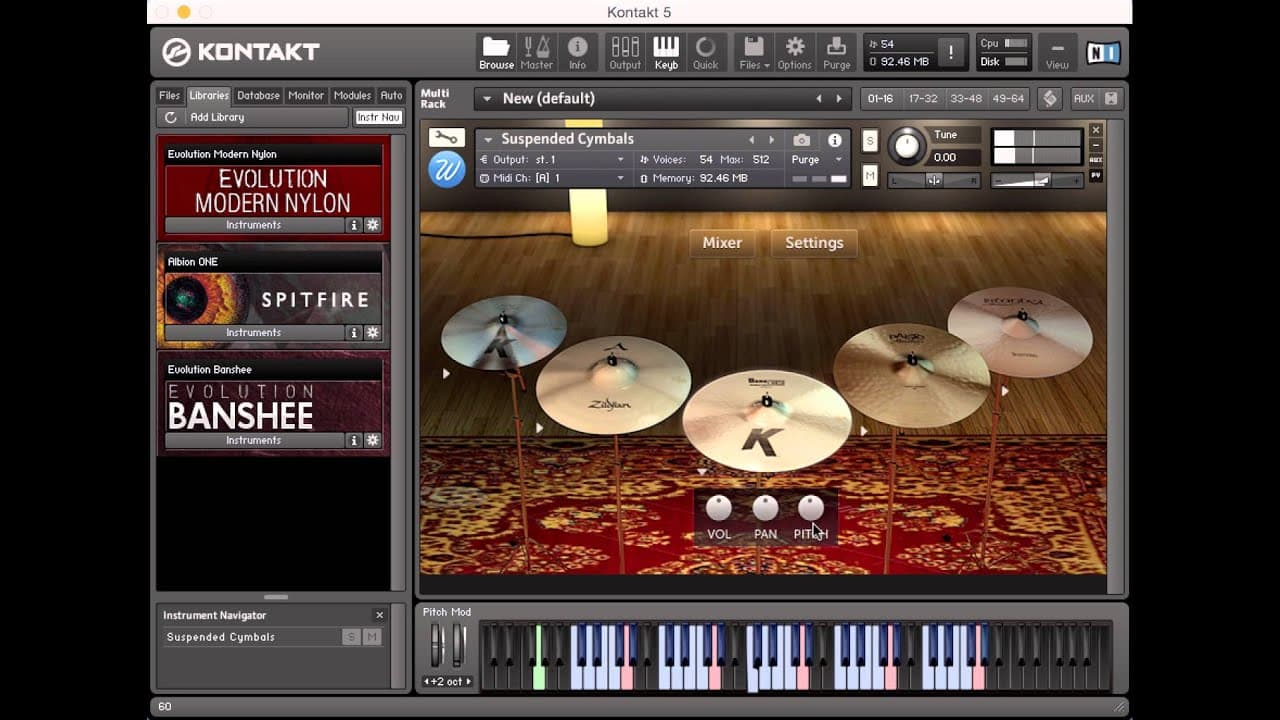Show rack page 17-32
The height and width of the screenshot is (720, 1280).
pos(922,98)
